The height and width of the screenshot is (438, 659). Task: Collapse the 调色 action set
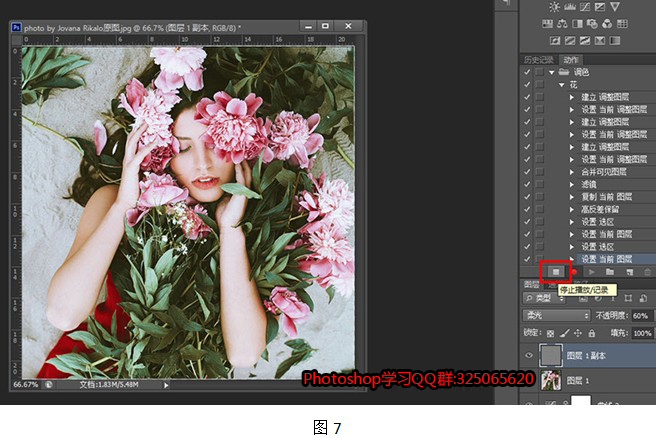(x=551, y=72)
